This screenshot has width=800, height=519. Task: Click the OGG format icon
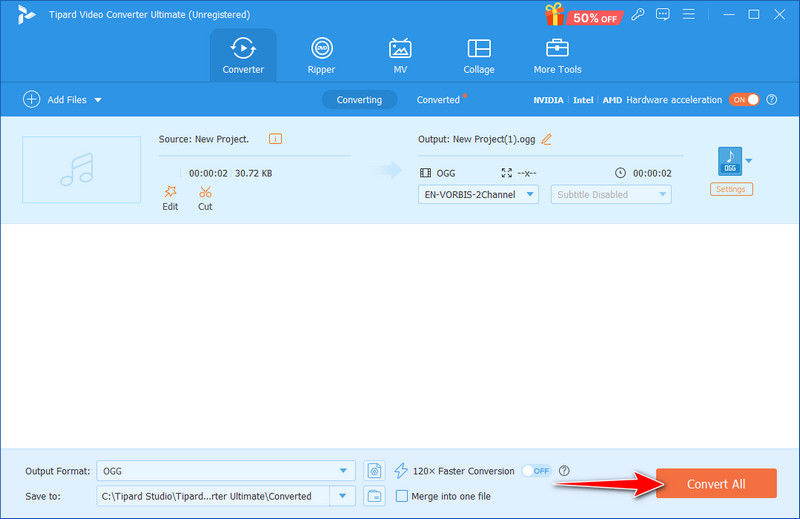coord(730,161)
